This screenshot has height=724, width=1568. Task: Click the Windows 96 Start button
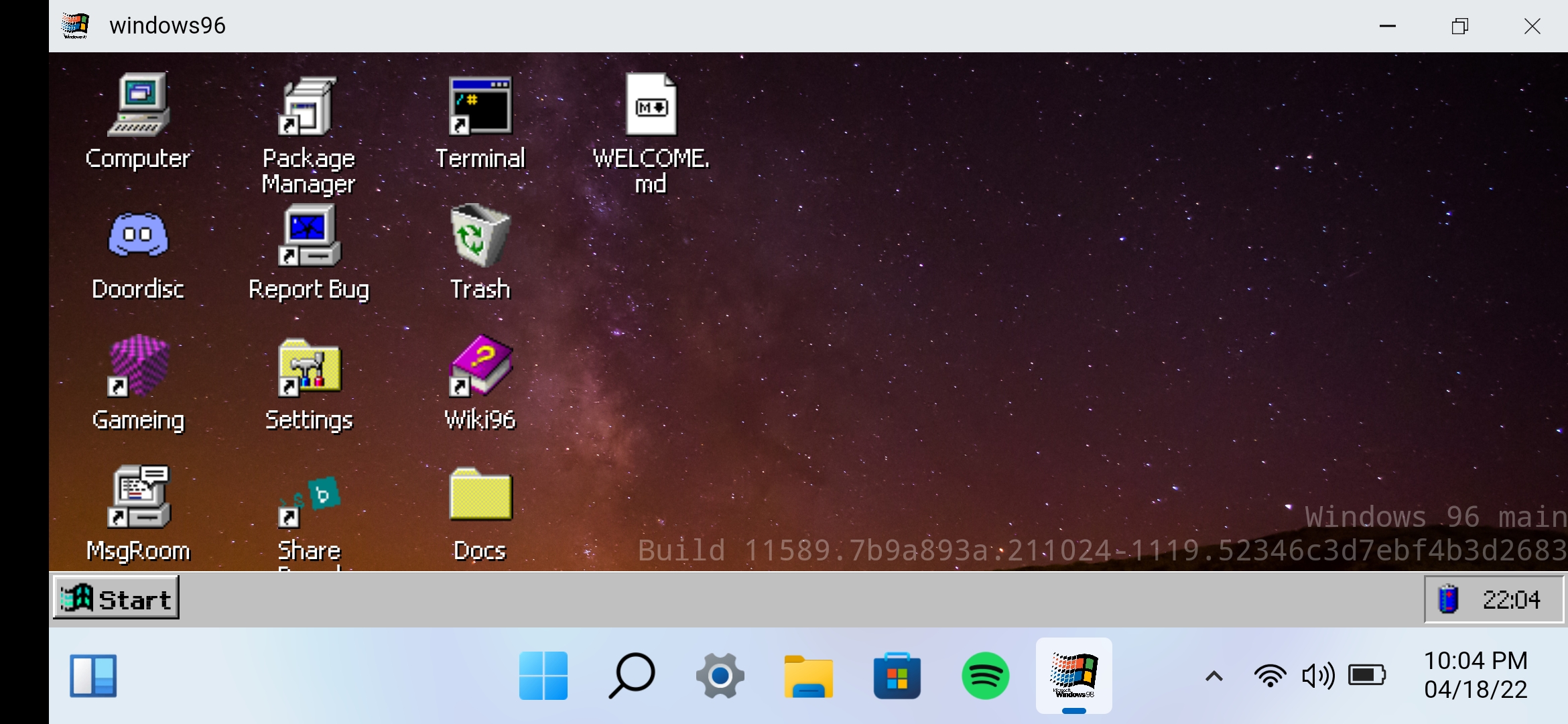pos(116,598)
